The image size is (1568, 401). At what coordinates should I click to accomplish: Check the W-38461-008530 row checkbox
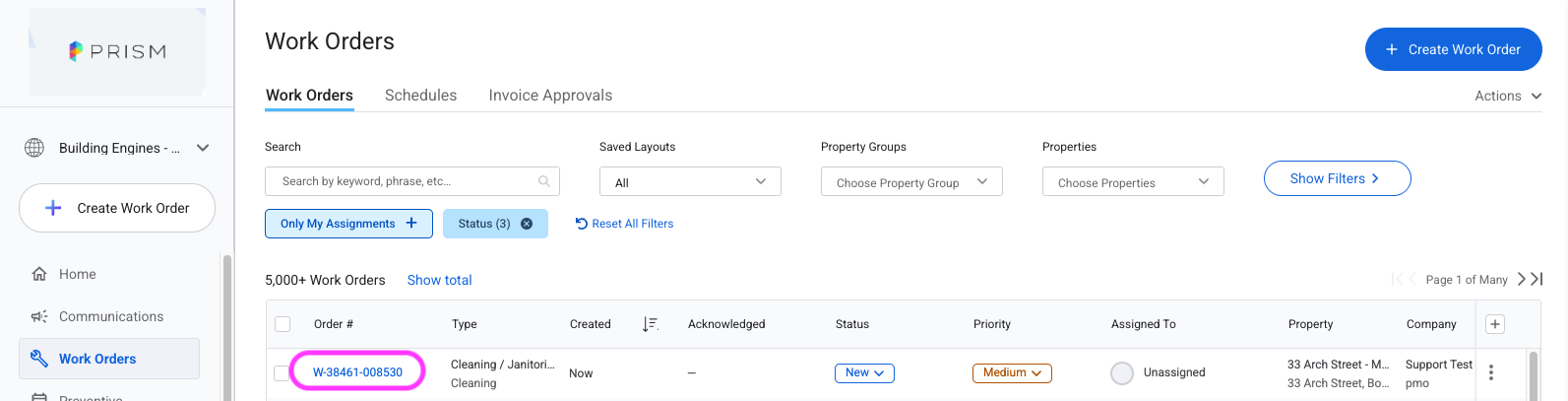(282, 372)
